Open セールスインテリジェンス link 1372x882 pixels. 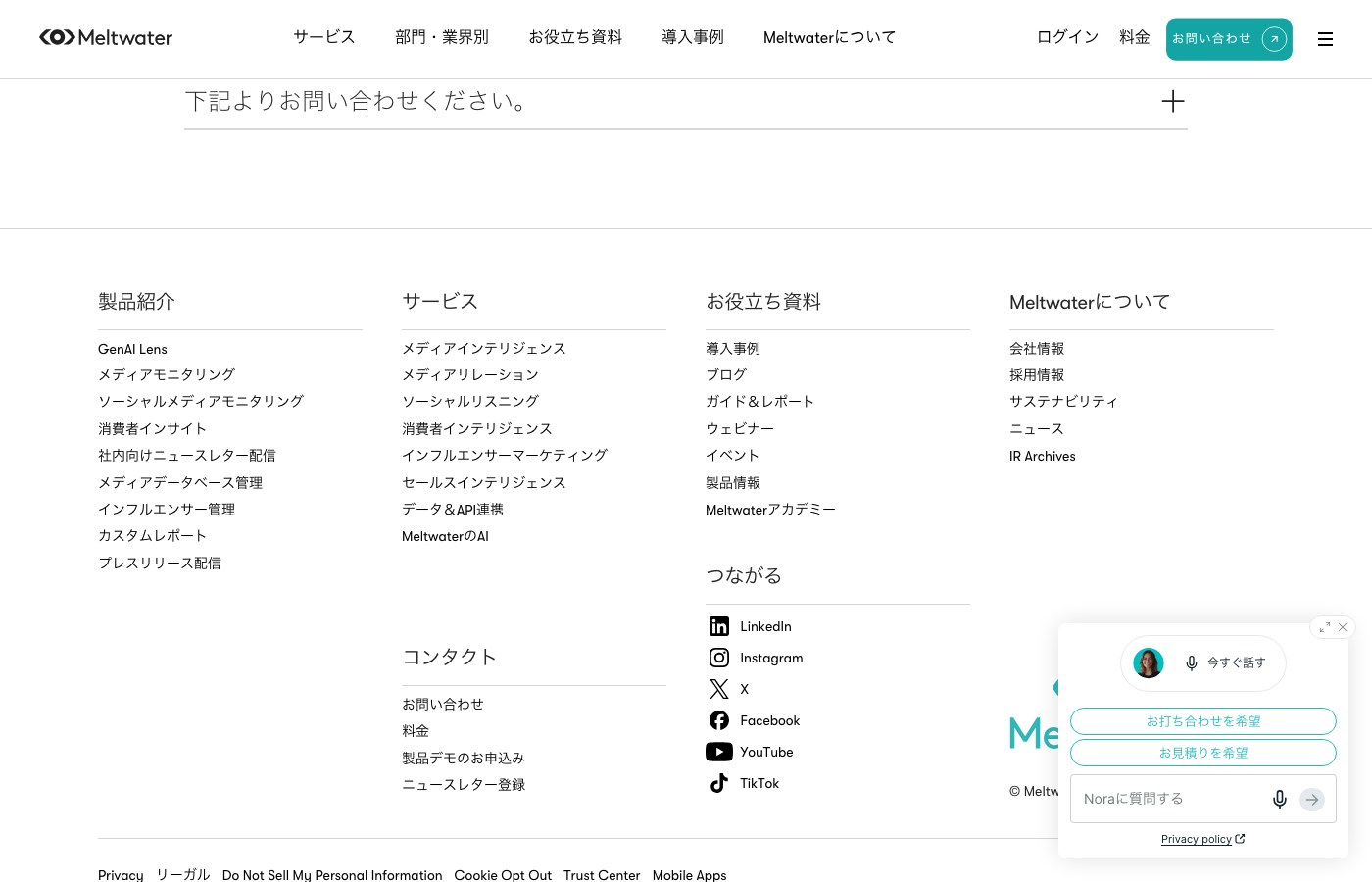484,483
